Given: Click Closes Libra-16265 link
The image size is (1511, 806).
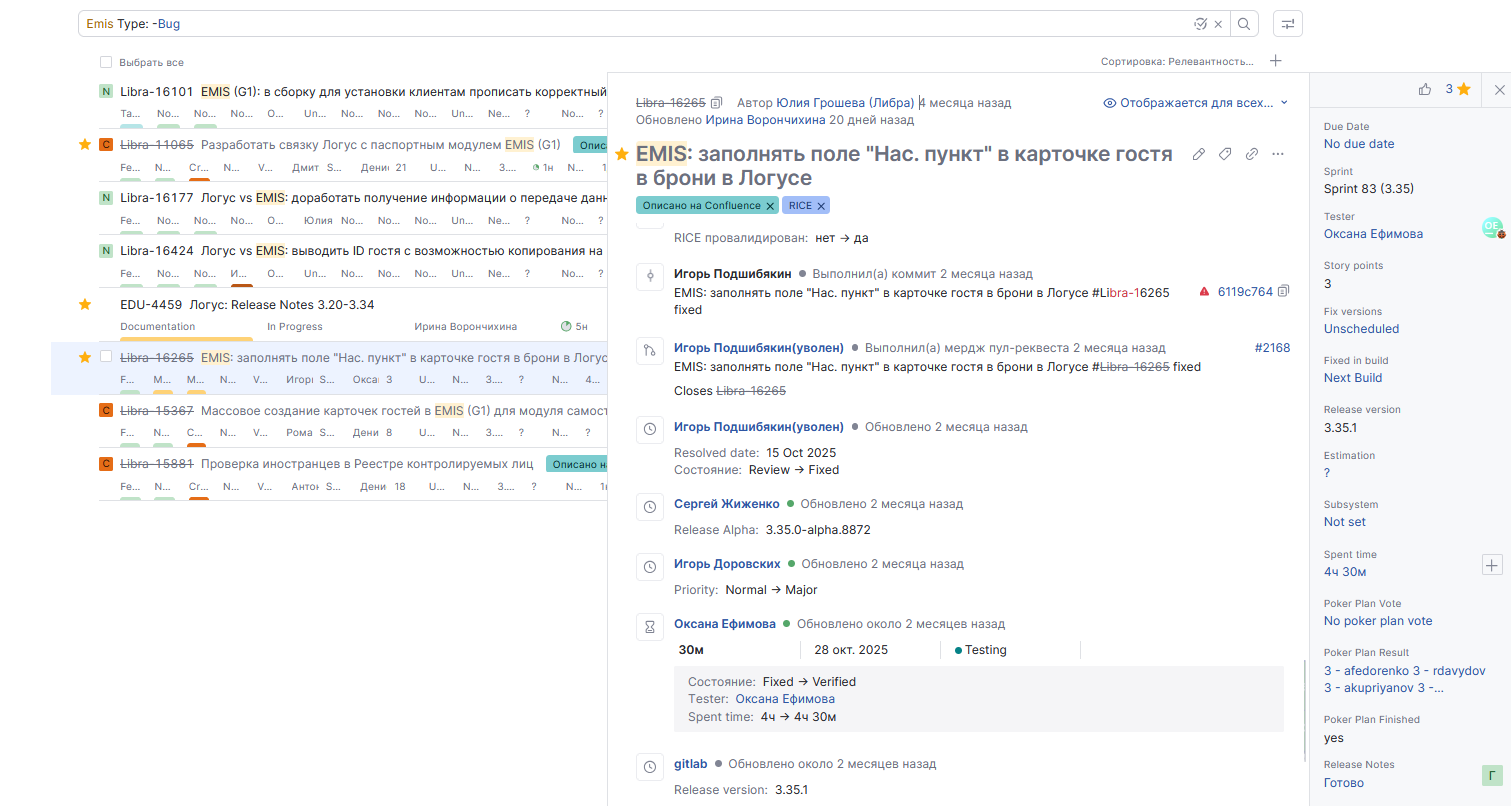Looking at the screenshot, I should coord(751,391).
